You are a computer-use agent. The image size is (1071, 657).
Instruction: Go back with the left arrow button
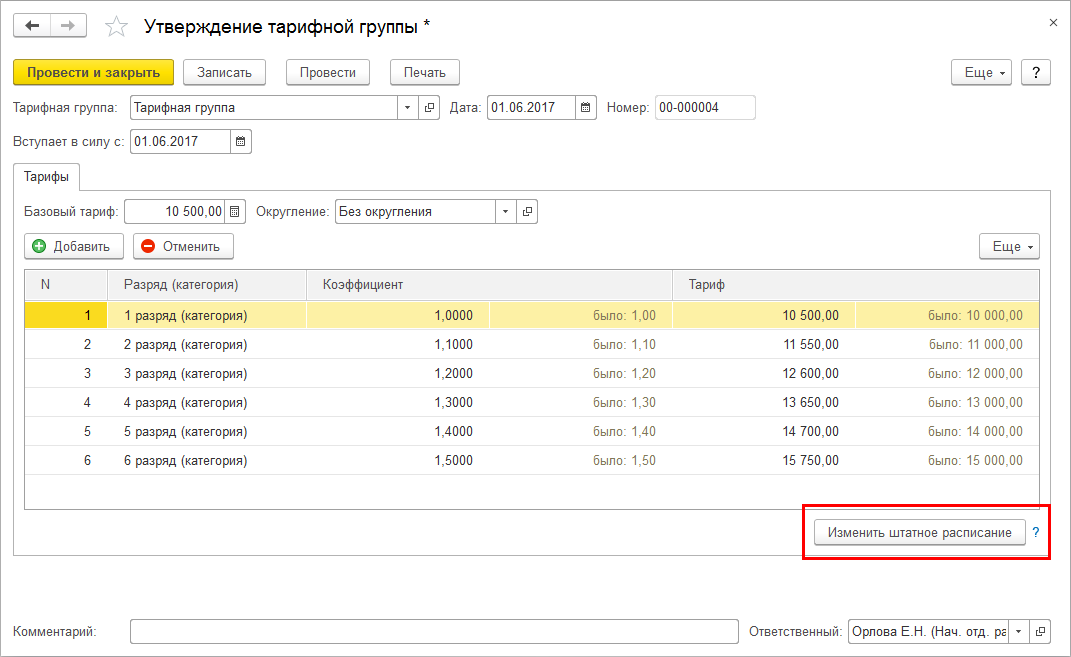click(x=32, y=26)
